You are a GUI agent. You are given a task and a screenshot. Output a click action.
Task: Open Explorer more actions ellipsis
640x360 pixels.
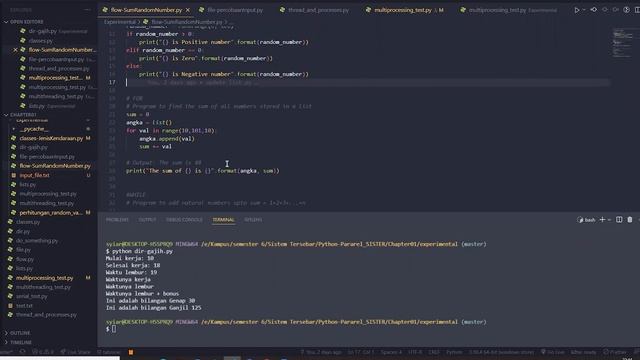coord(87,10)
